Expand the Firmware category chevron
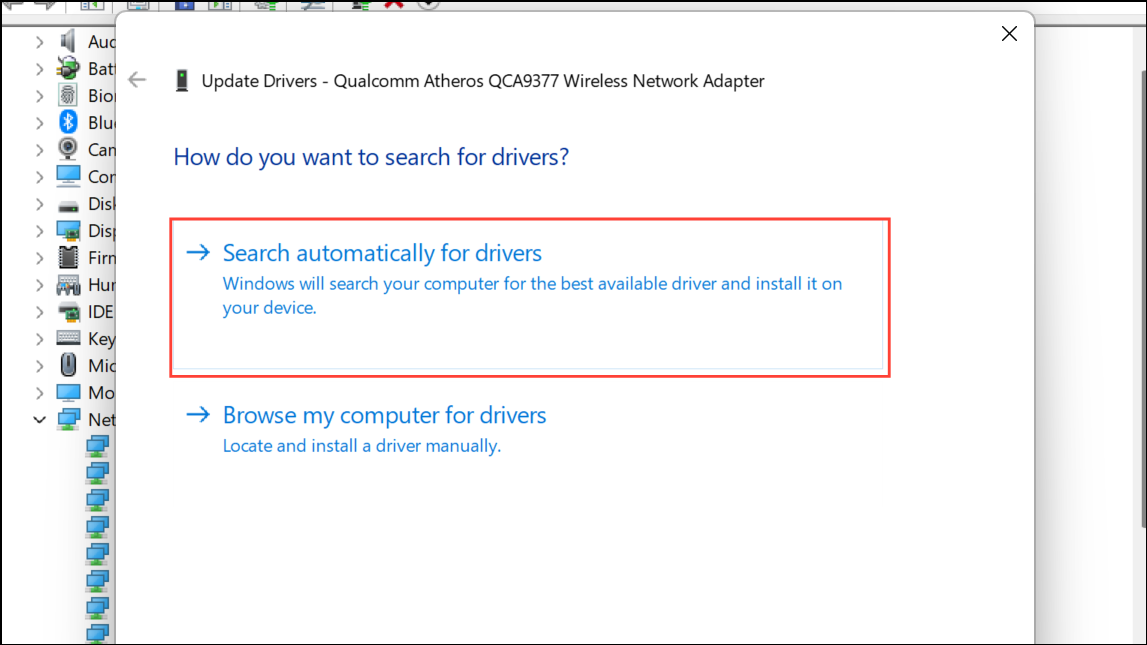The image size is (1147, 645). [40, 258]
